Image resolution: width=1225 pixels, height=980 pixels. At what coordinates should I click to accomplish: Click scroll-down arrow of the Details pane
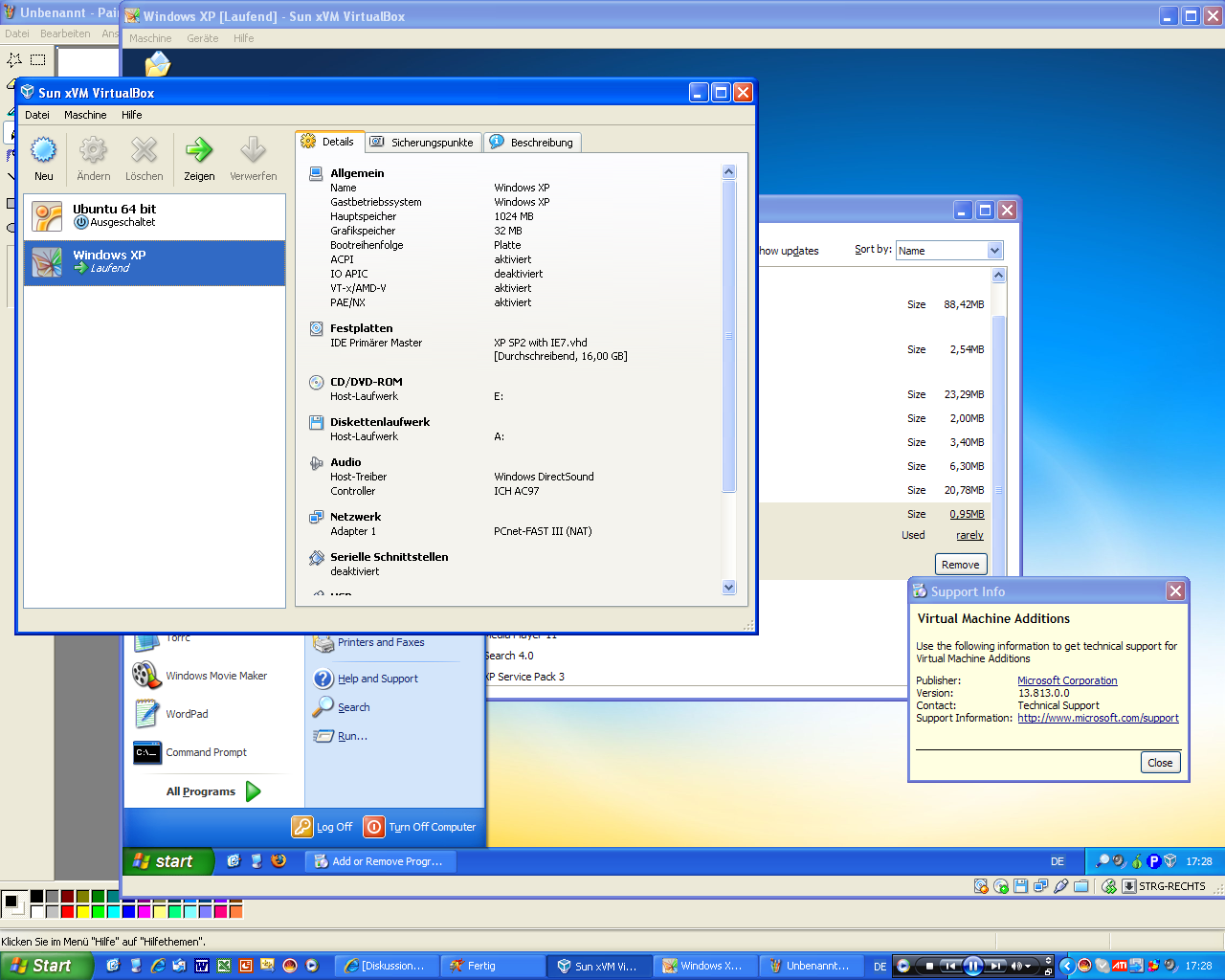pyautogui.click(x=729, y=588)
